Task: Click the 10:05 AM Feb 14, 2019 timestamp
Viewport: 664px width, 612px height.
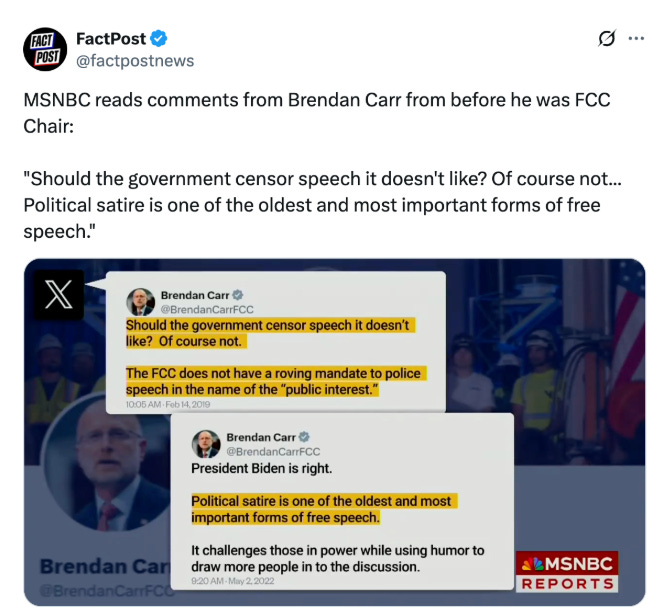Action: click(x=168, y=404)
